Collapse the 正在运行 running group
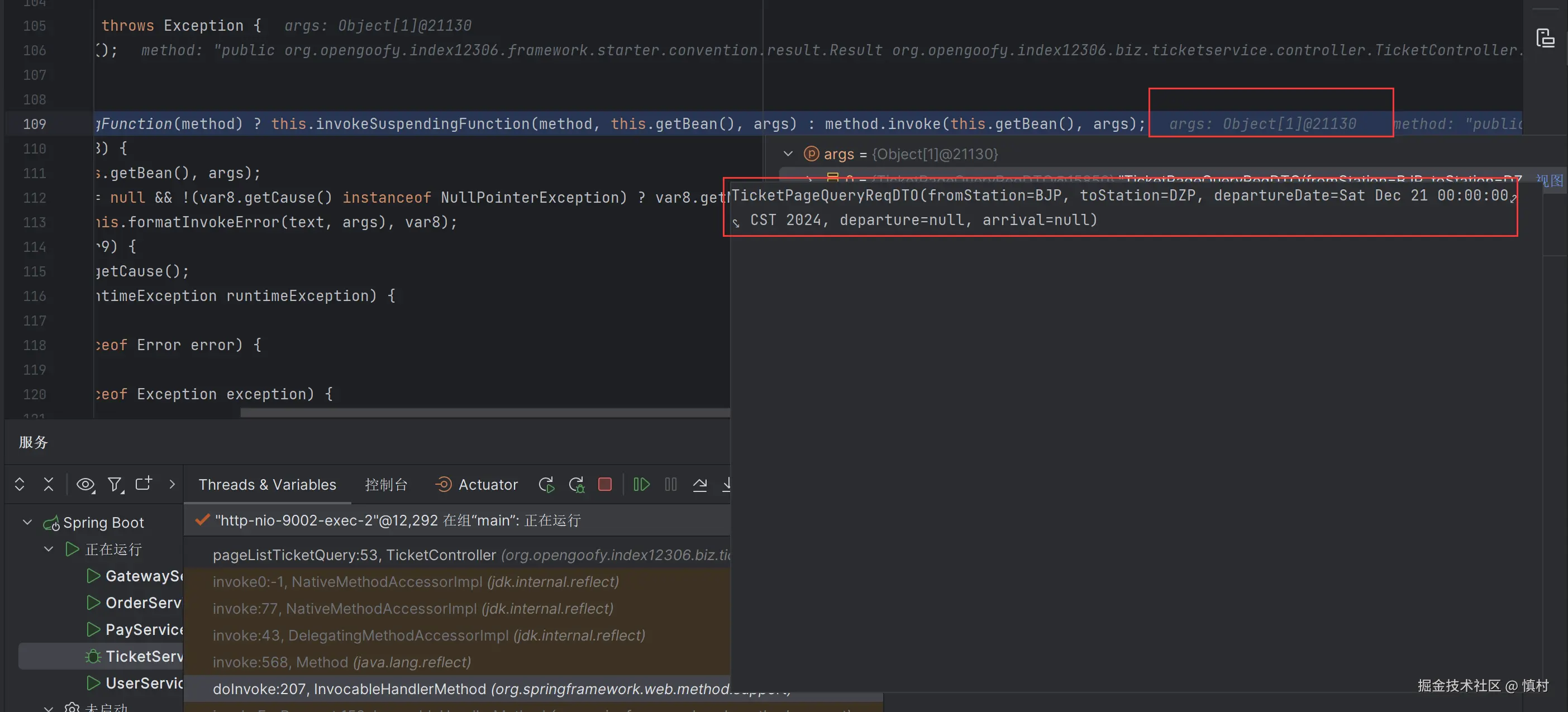Image resolution: width=1568 pixels, height=712 pixels. (x=49, y=549)
